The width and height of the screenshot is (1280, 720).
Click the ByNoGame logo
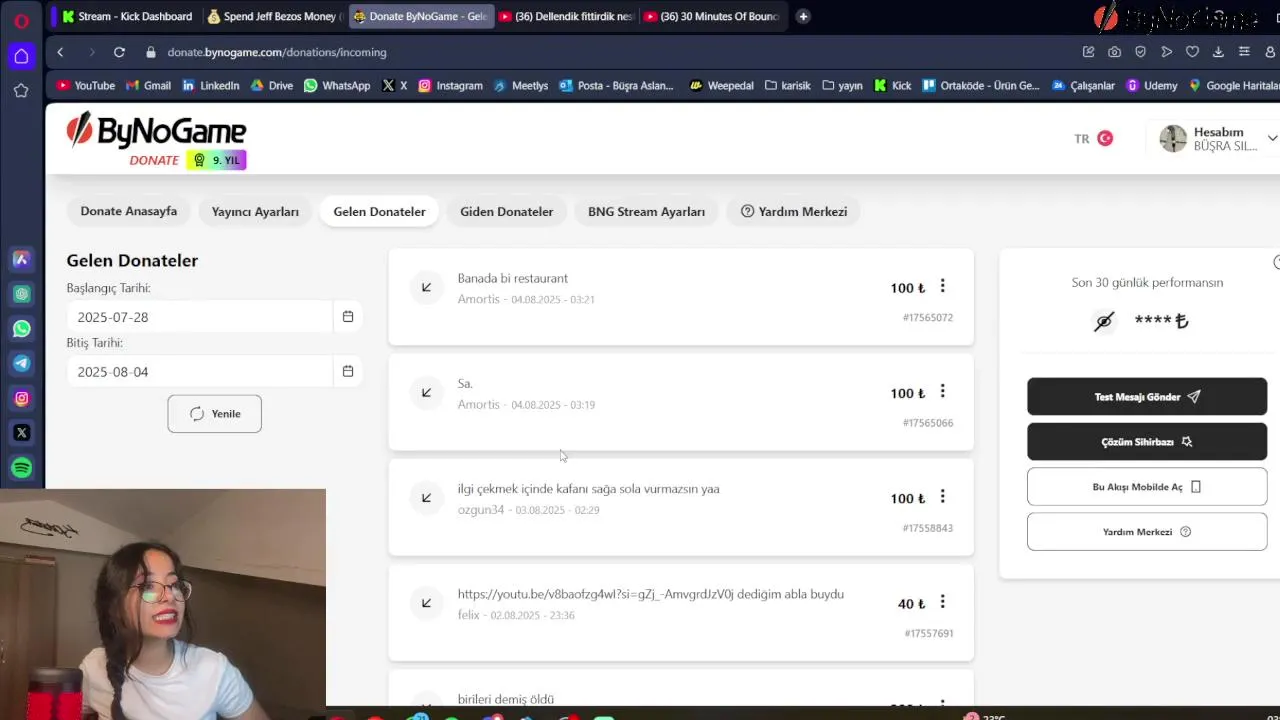(x=156, y=131)
